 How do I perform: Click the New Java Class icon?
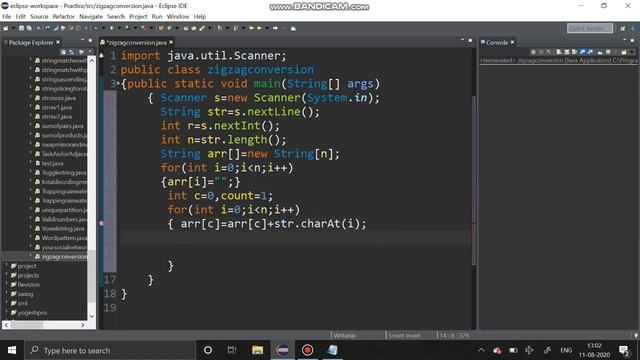pyautogui.click(x=169, y=28)
